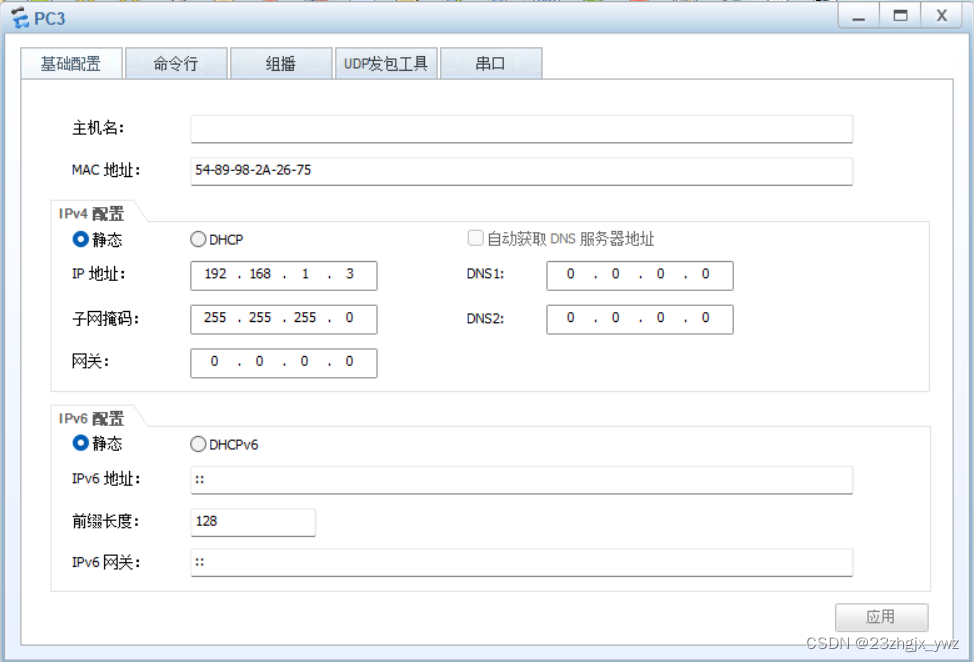Image resolution: width=974 pixels, height=662 pixels.
Task: Close the PC3 window
Action: coord(942,16)
